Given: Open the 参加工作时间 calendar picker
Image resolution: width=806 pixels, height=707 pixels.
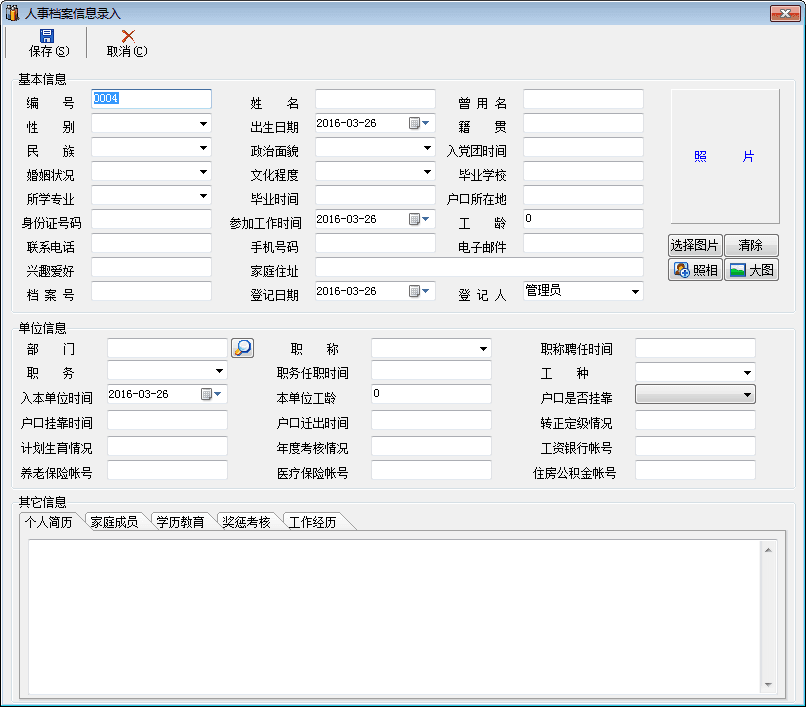Looking at the screenshot, I should coord(419,220).
